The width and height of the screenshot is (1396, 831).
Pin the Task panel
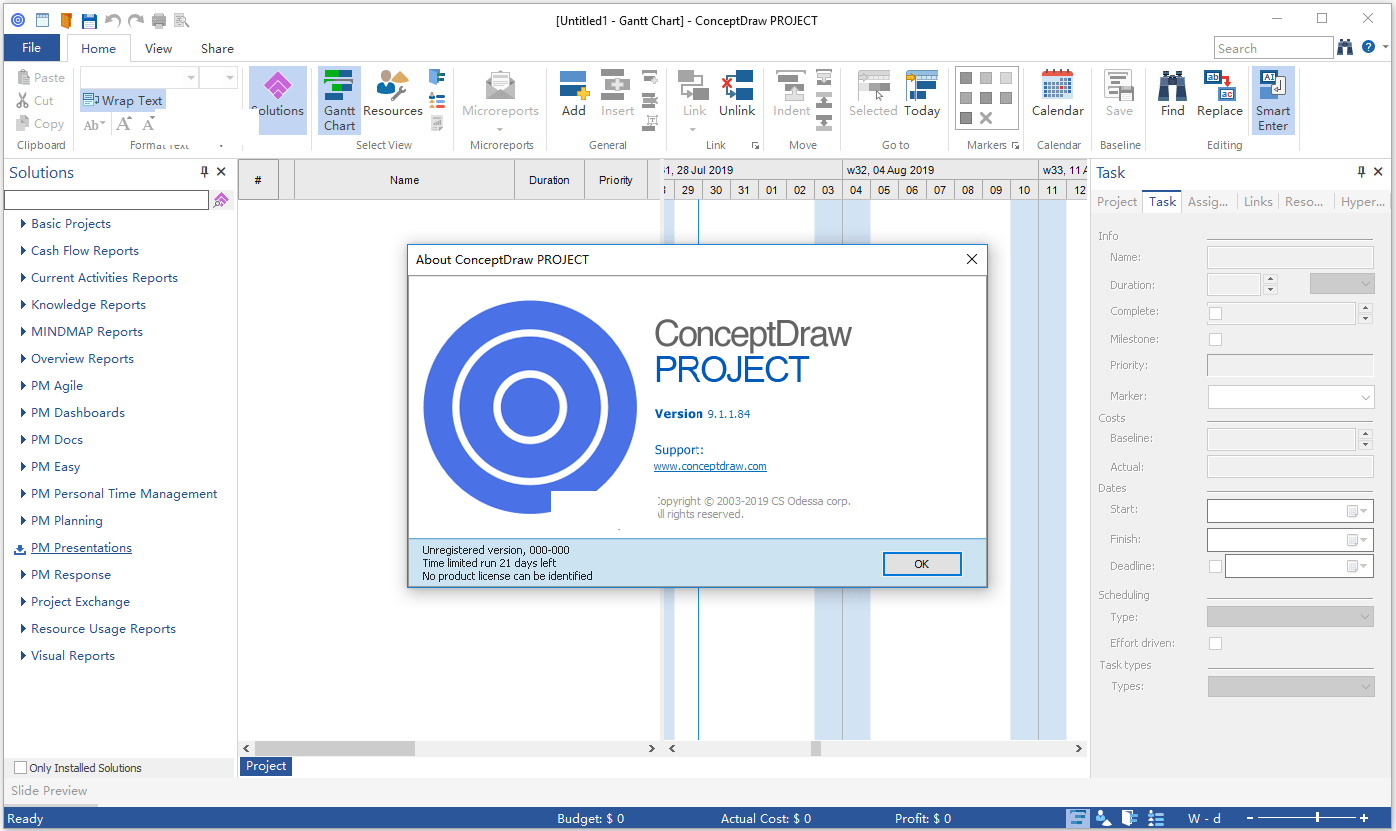[x=1361, y=172]
